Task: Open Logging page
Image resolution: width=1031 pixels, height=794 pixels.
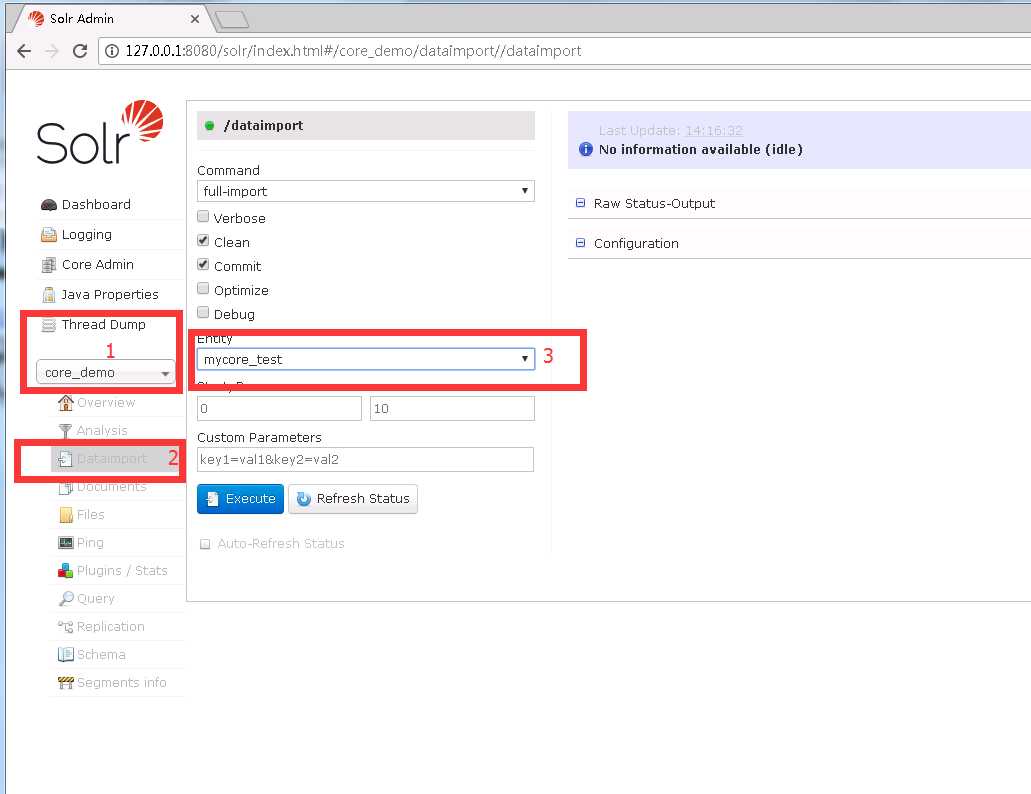Action: click(x=87, y=235)
